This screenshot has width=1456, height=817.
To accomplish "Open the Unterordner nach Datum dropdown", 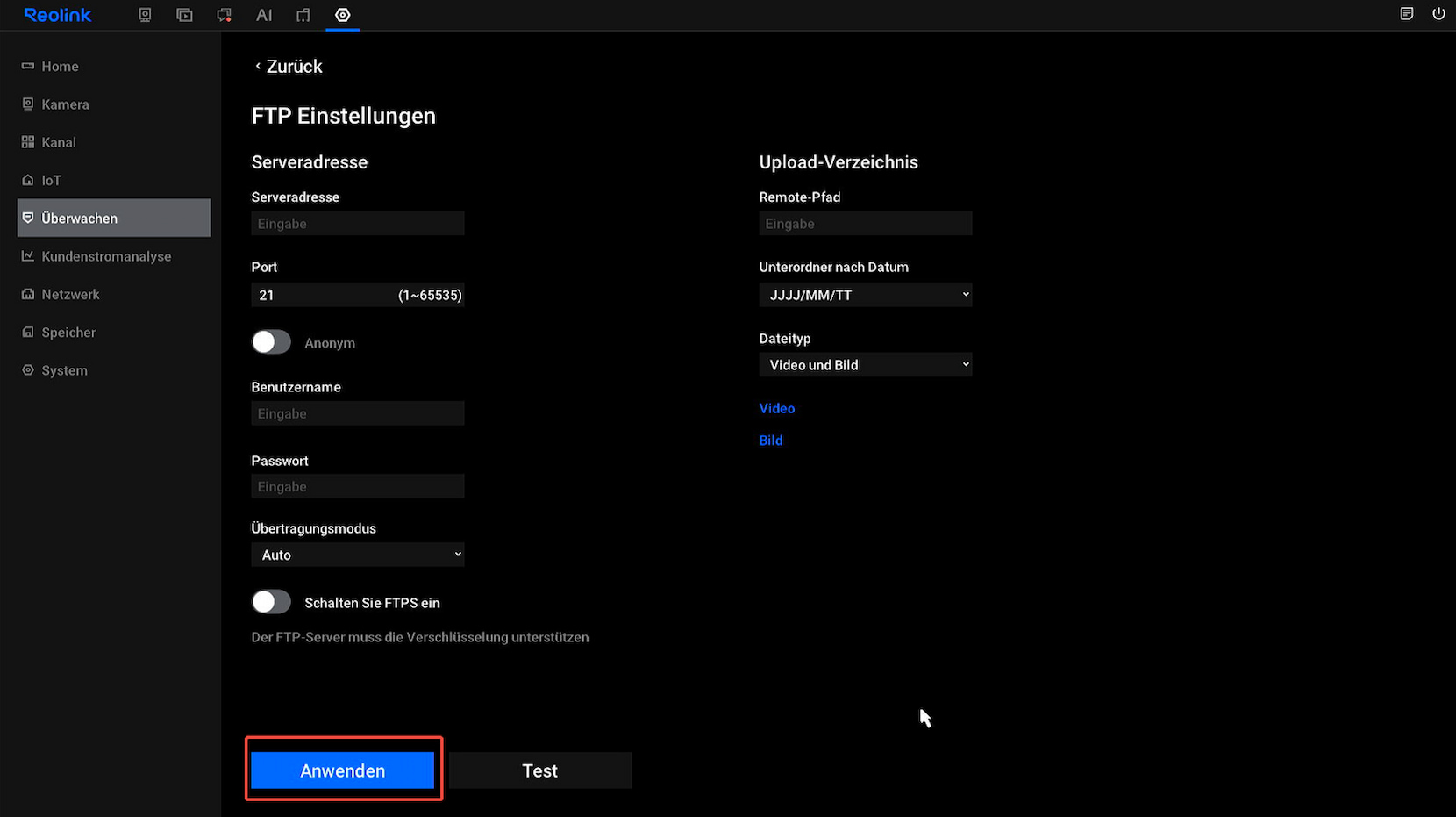I will tap(866, 295).
